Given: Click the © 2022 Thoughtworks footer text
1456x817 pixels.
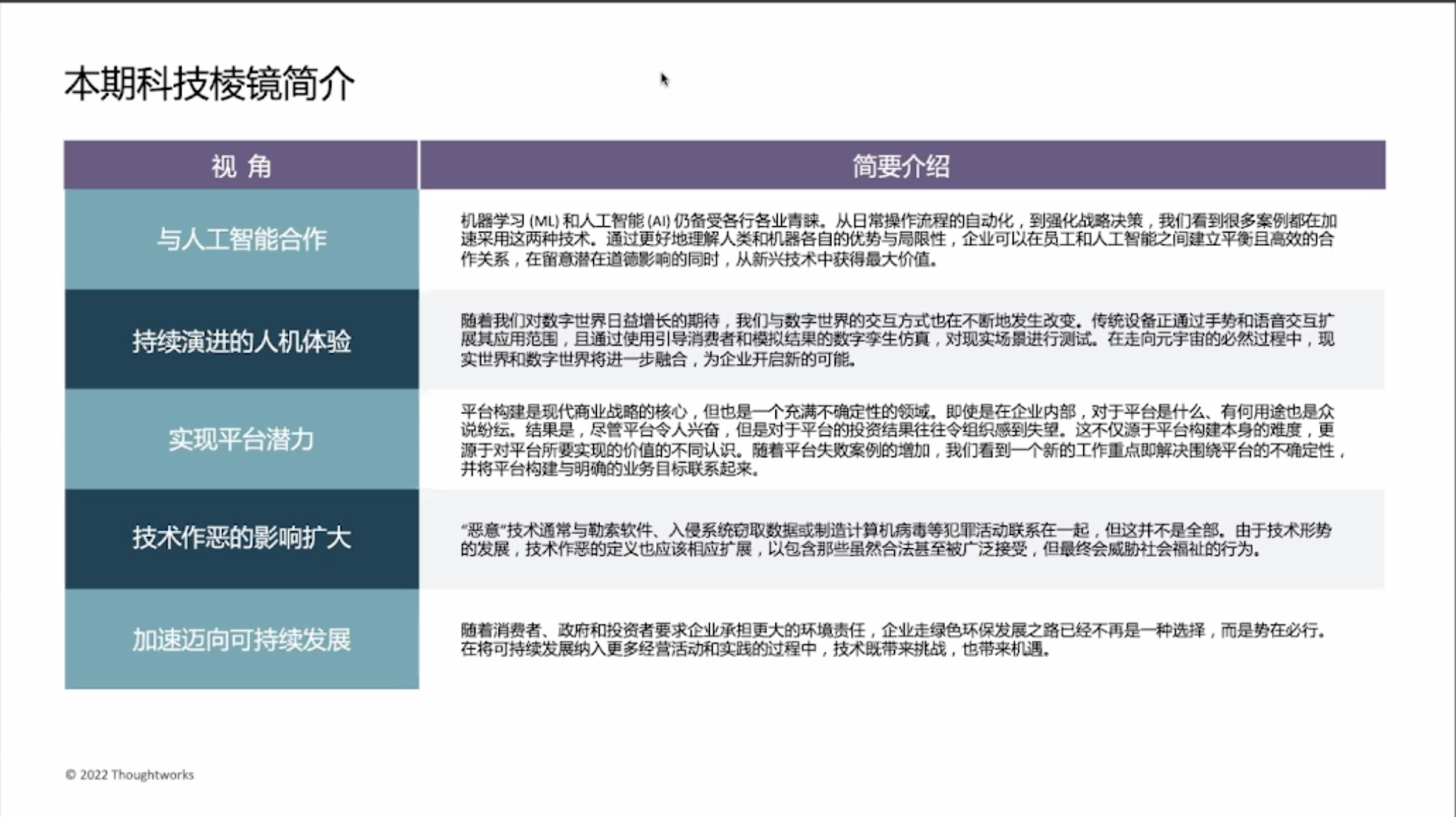Looking at the screenshot, I should pyautogui.click(x=130, y=774).
